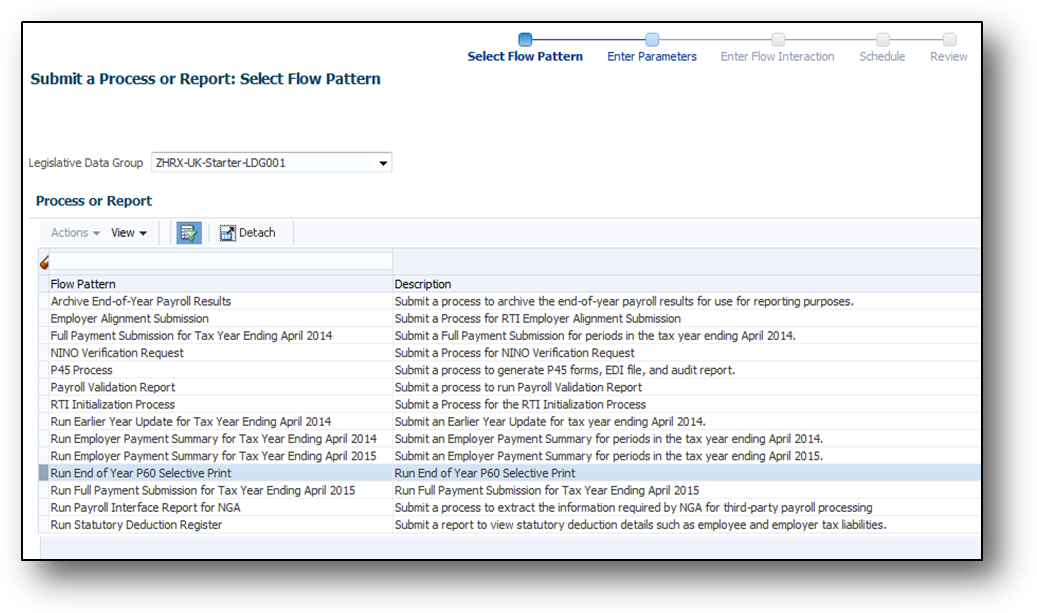Go to the Review step
1037x613 pixels.
pos(949,57)
